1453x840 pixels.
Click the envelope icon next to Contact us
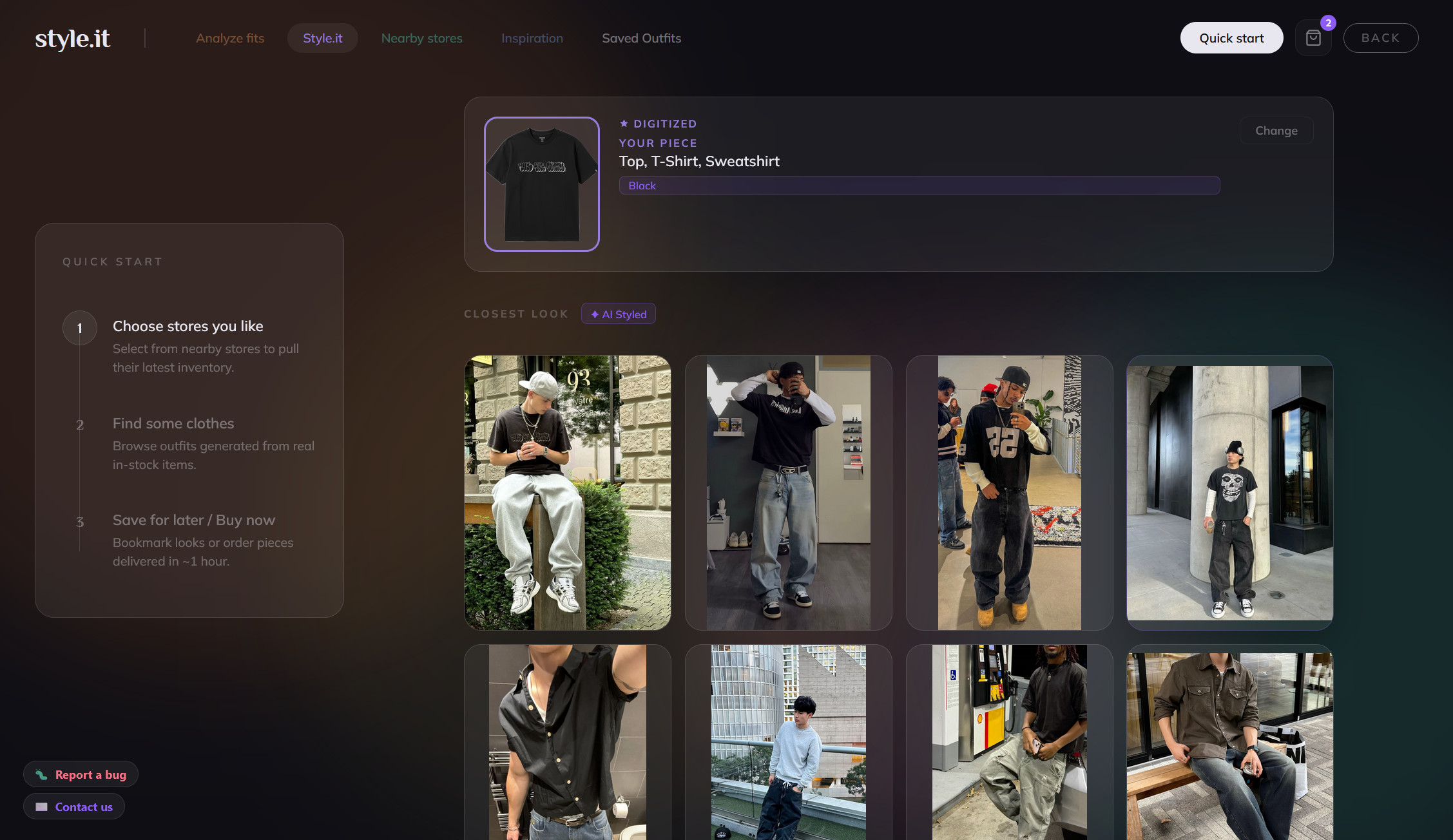click(x=40, y=806)
